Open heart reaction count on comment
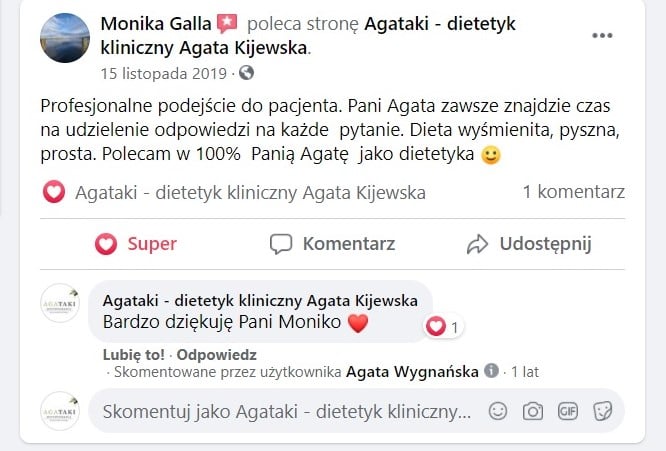Viewport: 666px width, 451px height. click(x=443, y=327)
